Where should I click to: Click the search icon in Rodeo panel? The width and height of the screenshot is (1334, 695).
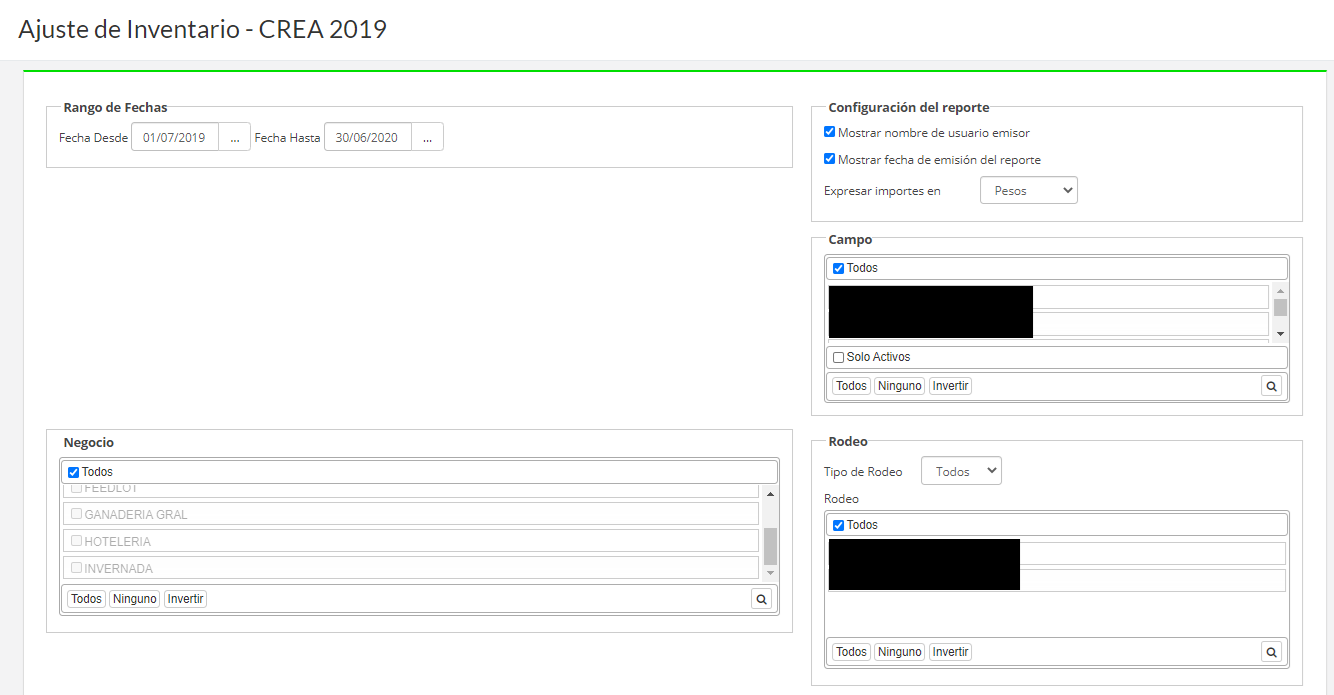tap(1271, 652)
